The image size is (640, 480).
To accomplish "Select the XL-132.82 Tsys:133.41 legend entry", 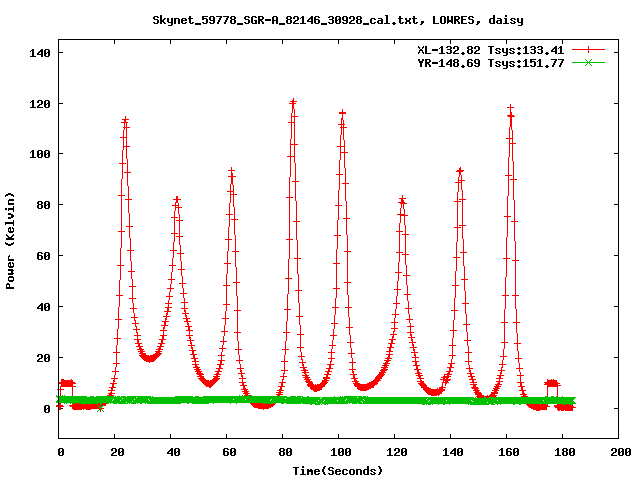I will [490, 50].
